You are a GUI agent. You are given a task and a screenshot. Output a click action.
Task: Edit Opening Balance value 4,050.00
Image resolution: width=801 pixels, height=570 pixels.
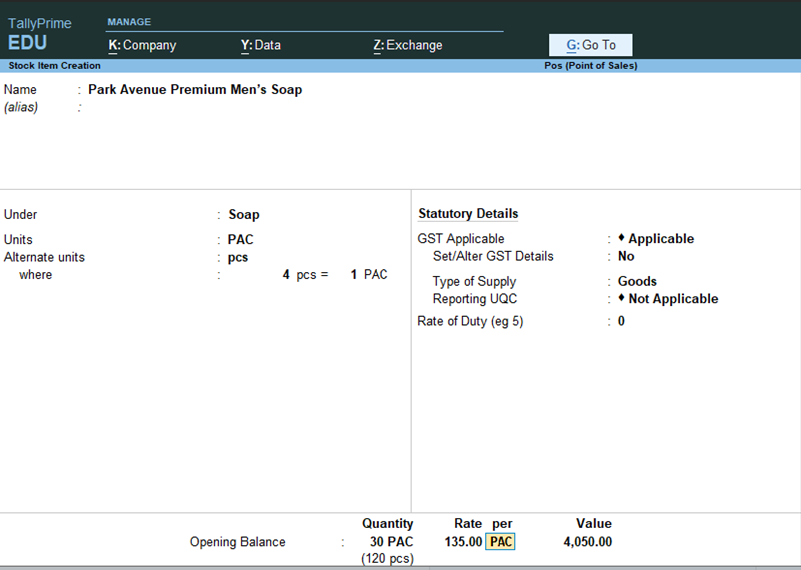point(587,541)
